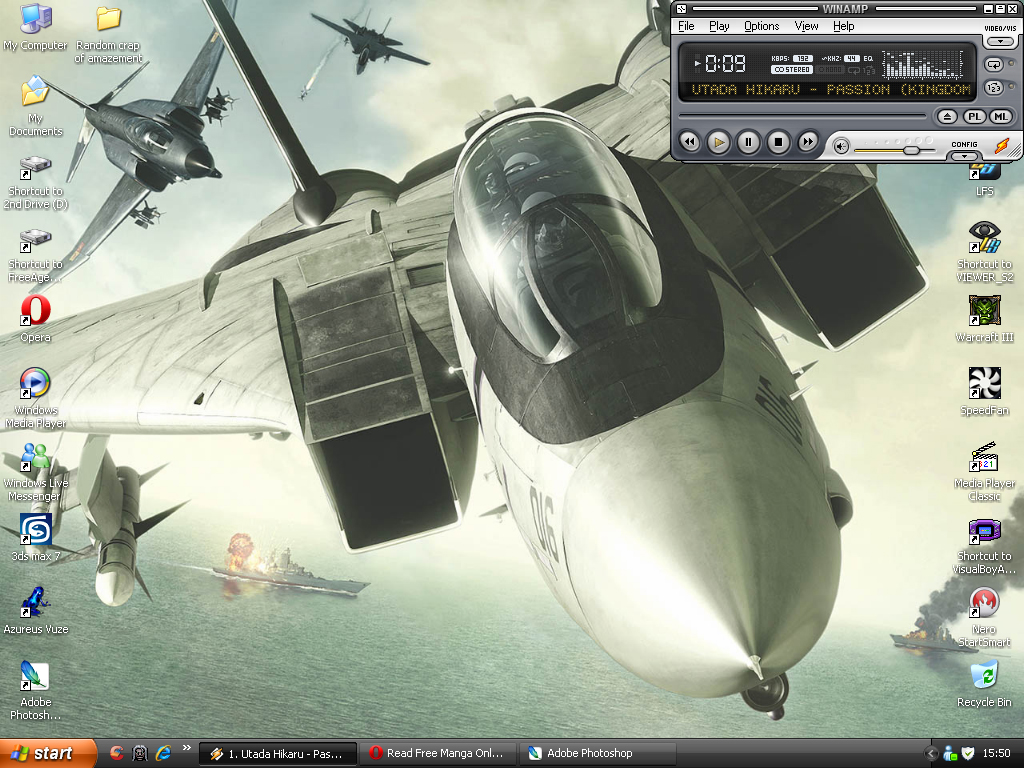Select the Recycle Bin desktop icon
This screenshot has width=1024, height=768.
pyautogui.click(x=984, y=684)
